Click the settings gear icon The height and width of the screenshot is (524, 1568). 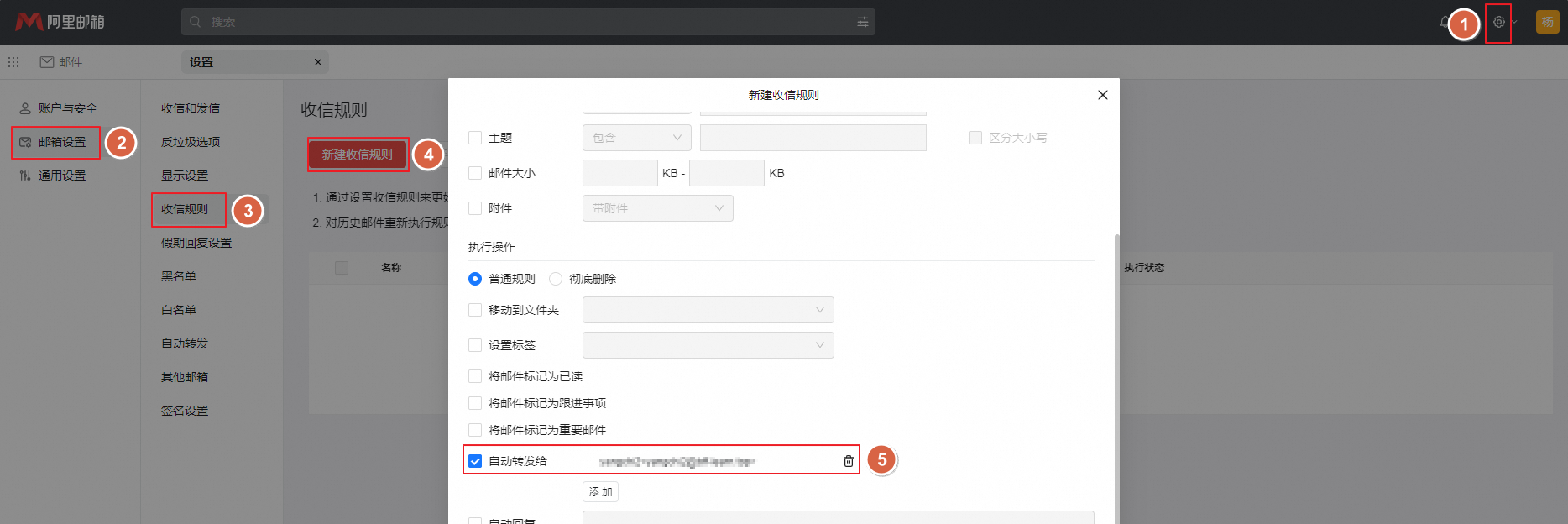coord(1498,23)
